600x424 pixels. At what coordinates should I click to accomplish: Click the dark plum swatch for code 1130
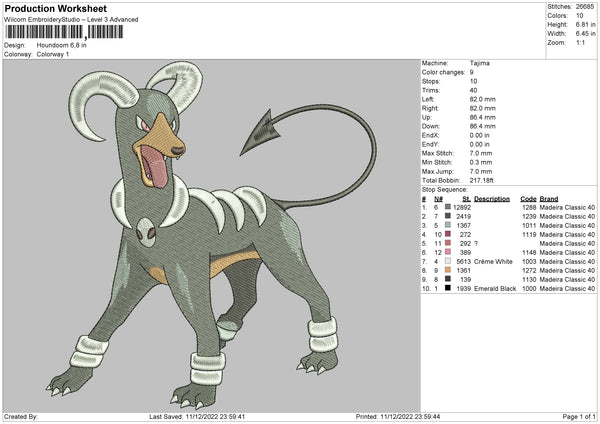point(447,279)
